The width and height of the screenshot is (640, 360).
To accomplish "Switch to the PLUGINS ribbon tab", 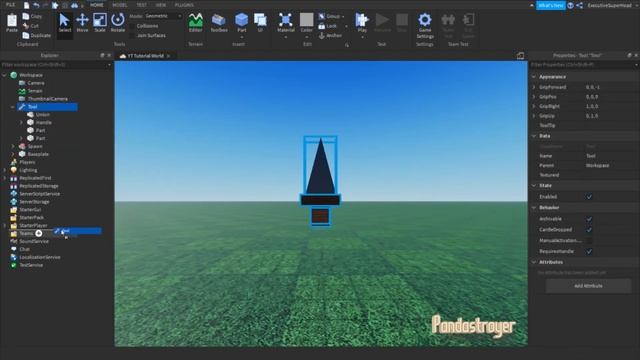I will pos(184,5).
